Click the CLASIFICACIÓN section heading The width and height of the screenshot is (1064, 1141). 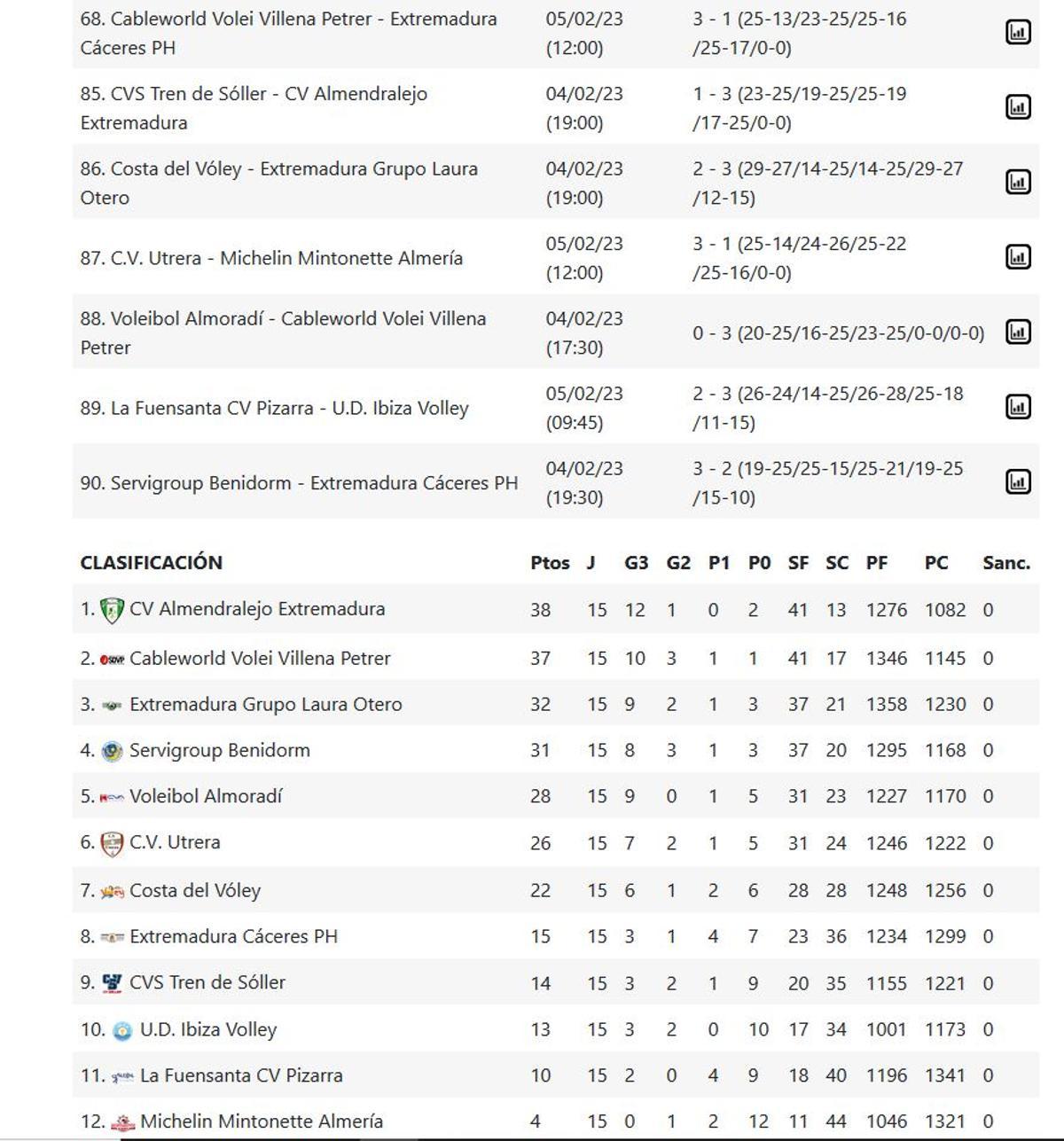(153, 562)
